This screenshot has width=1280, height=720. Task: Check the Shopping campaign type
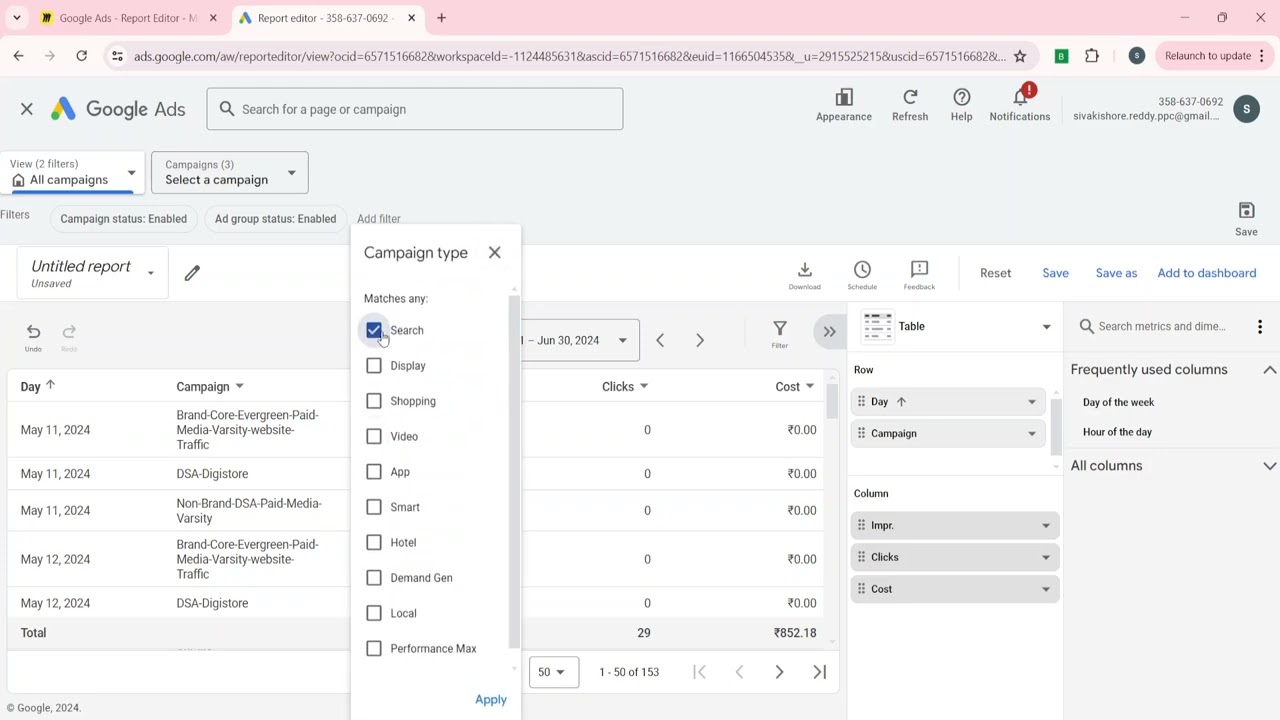(374, 401)
